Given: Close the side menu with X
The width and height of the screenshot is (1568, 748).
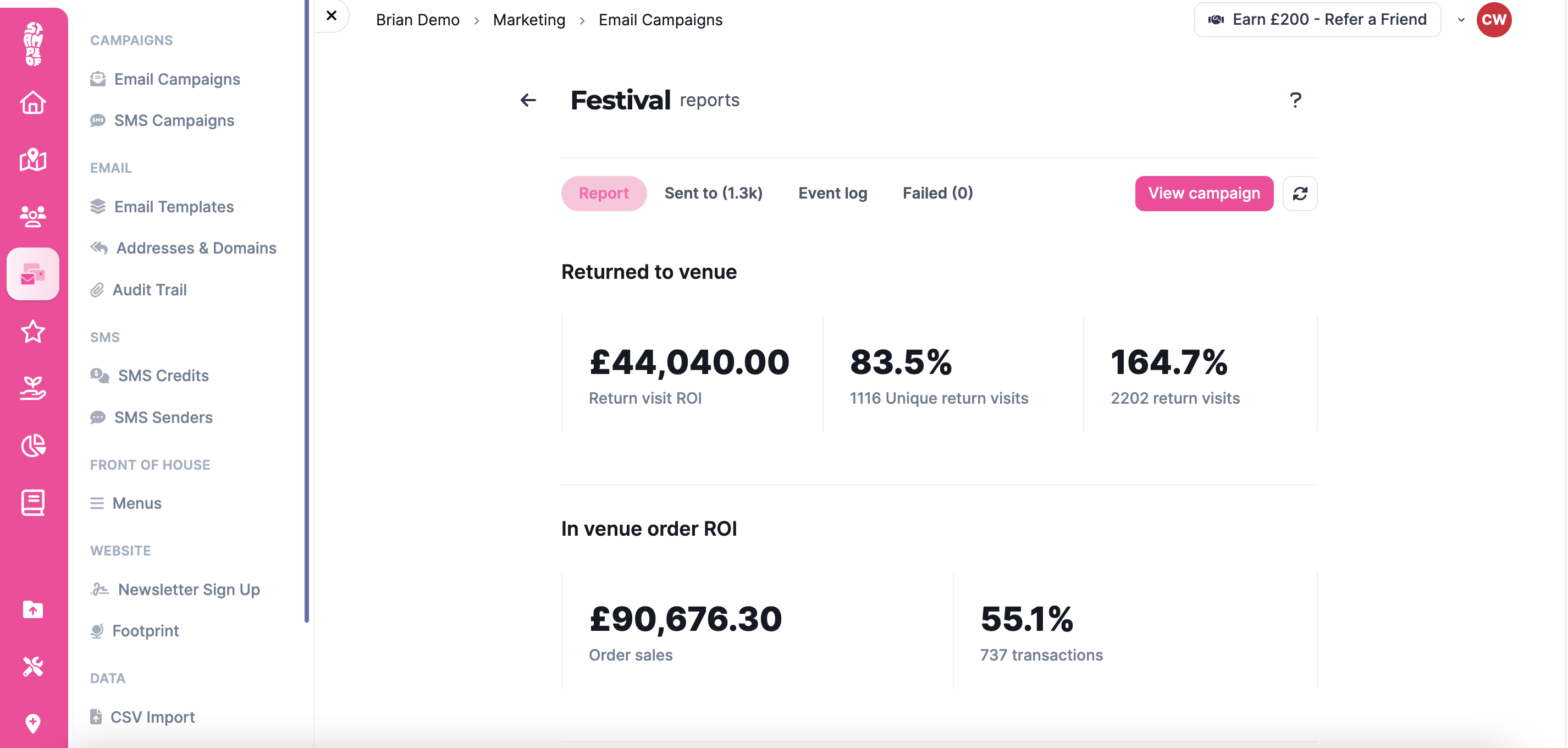Looking at the screenshot, I should (x=331, y=16).
